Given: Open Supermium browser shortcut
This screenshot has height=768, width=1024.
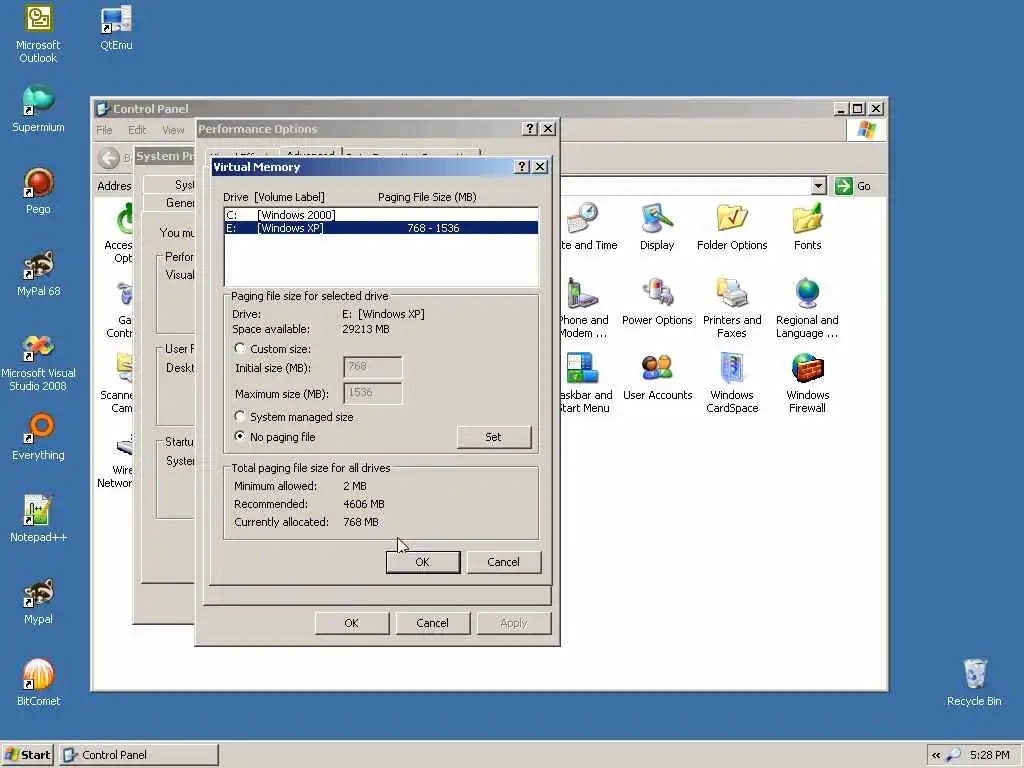Looking at the screenshot, I should pyautogui.click(x=38, y=109).
